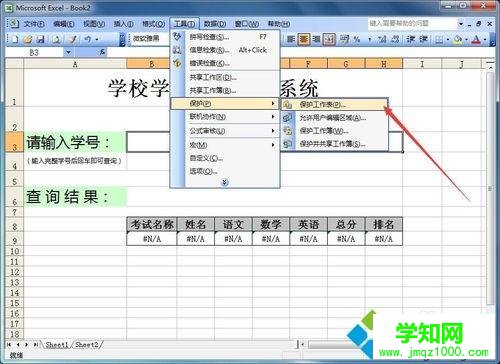This screenshot has width=500, height=364.
Task: Click the font name box 微软雅黑
Action: (x=150, y=39)
